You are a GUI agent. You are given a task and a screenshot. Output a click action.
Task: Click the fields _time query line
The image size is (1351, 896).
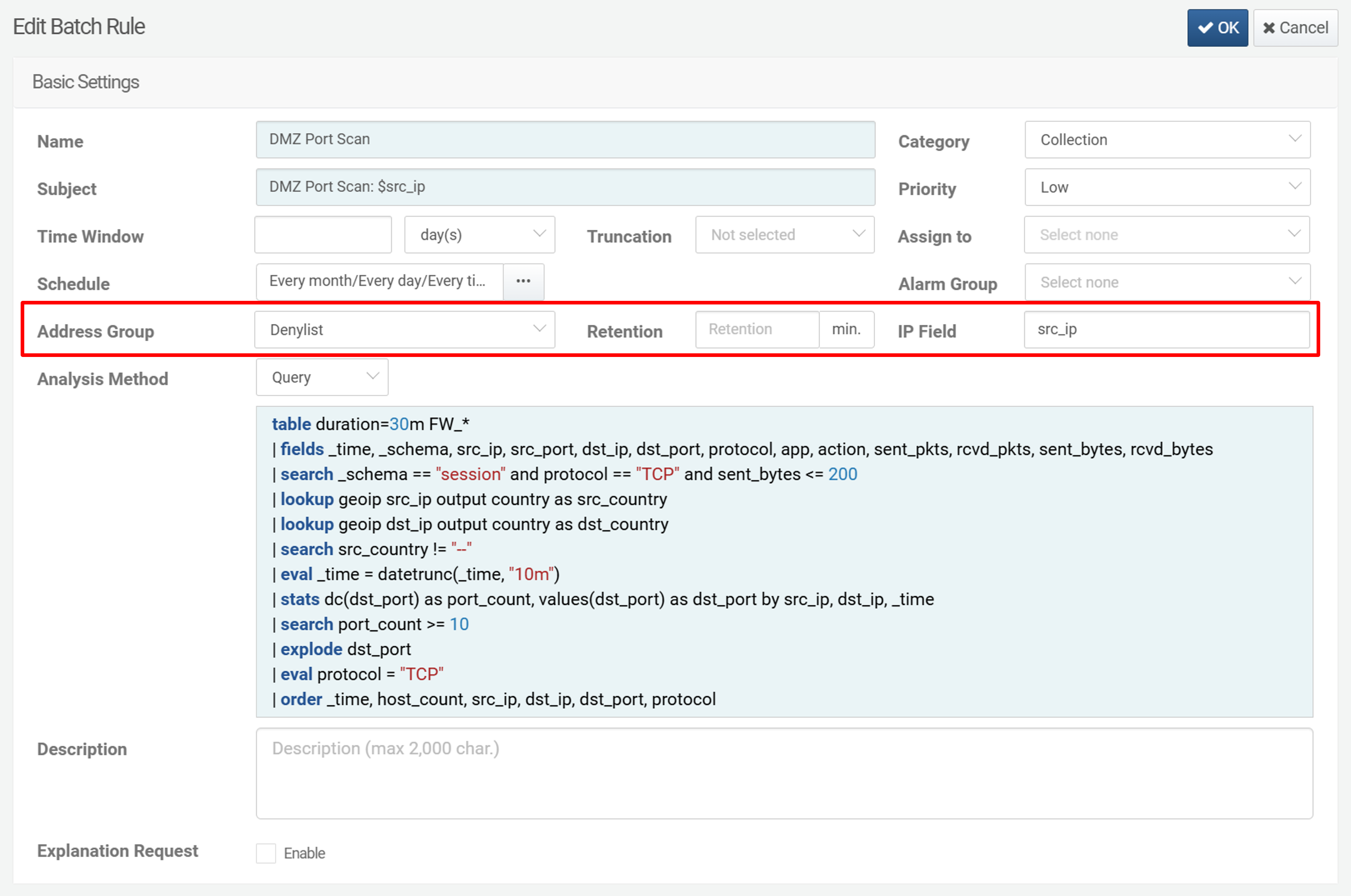(742, 449)
